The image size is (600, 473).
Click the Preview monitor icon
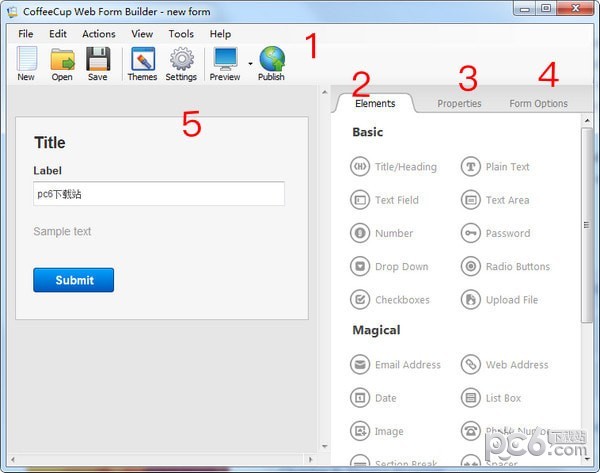(225, 64)
